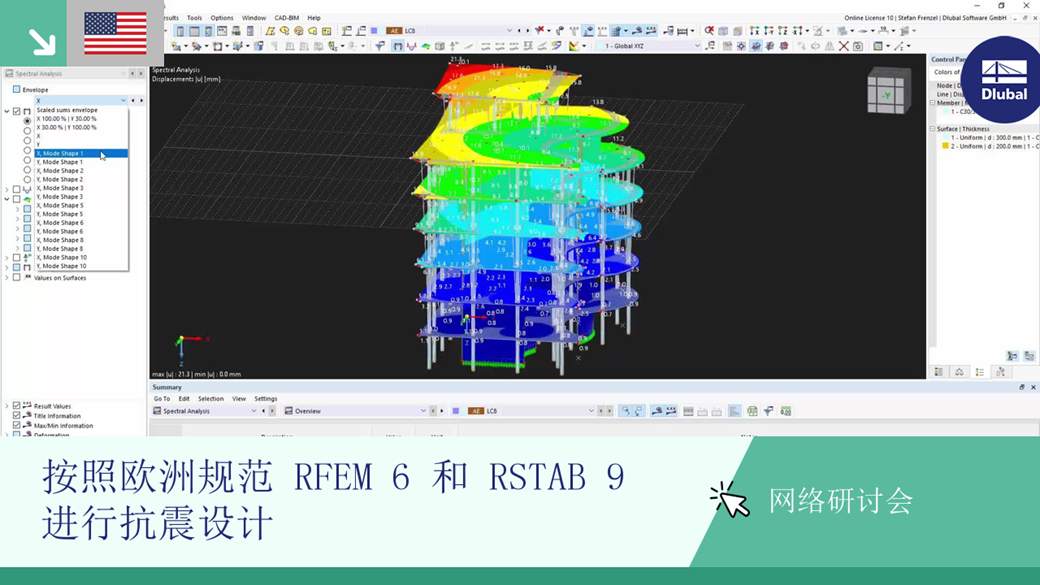Viewport: 1040px width, 585px height.
Task: Expand the Result Values tree node
Action: point(7,406)
